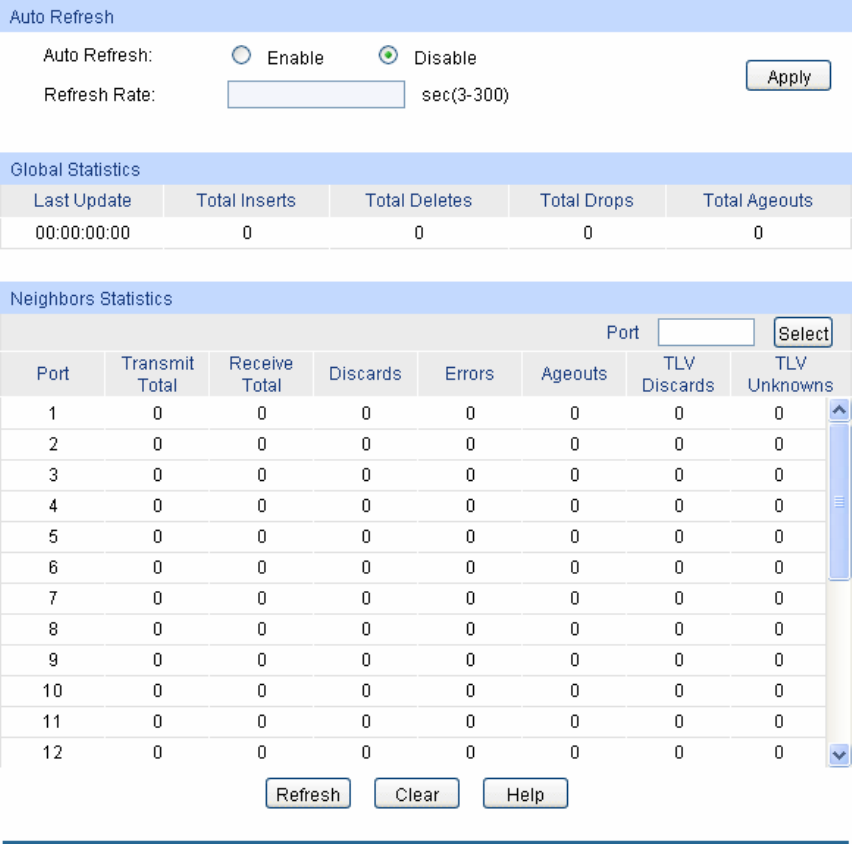Click the scrollbar up arrow

pyautogui.click(x=840, y=409)
